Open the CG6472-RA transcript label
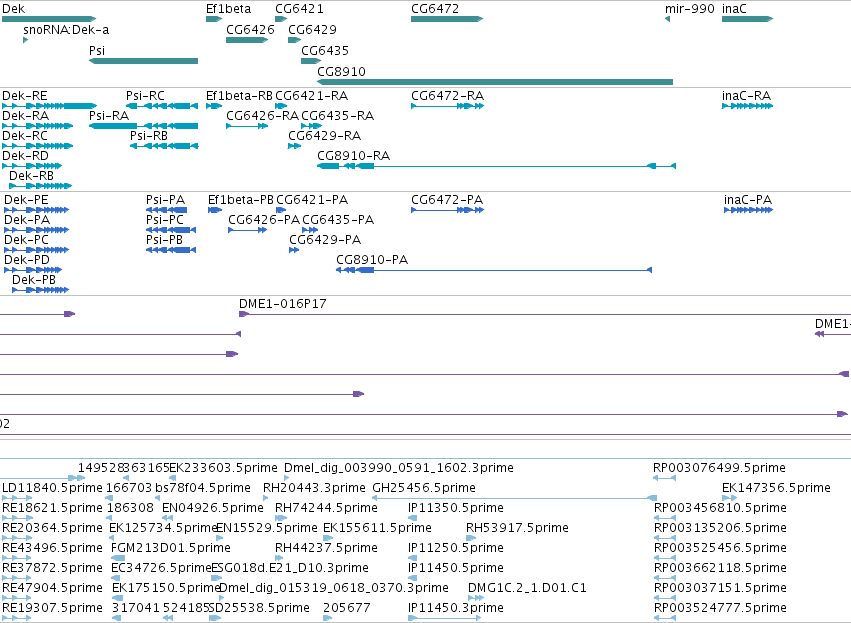The width and height of the screenshot is (851, 623). [448, 96]
